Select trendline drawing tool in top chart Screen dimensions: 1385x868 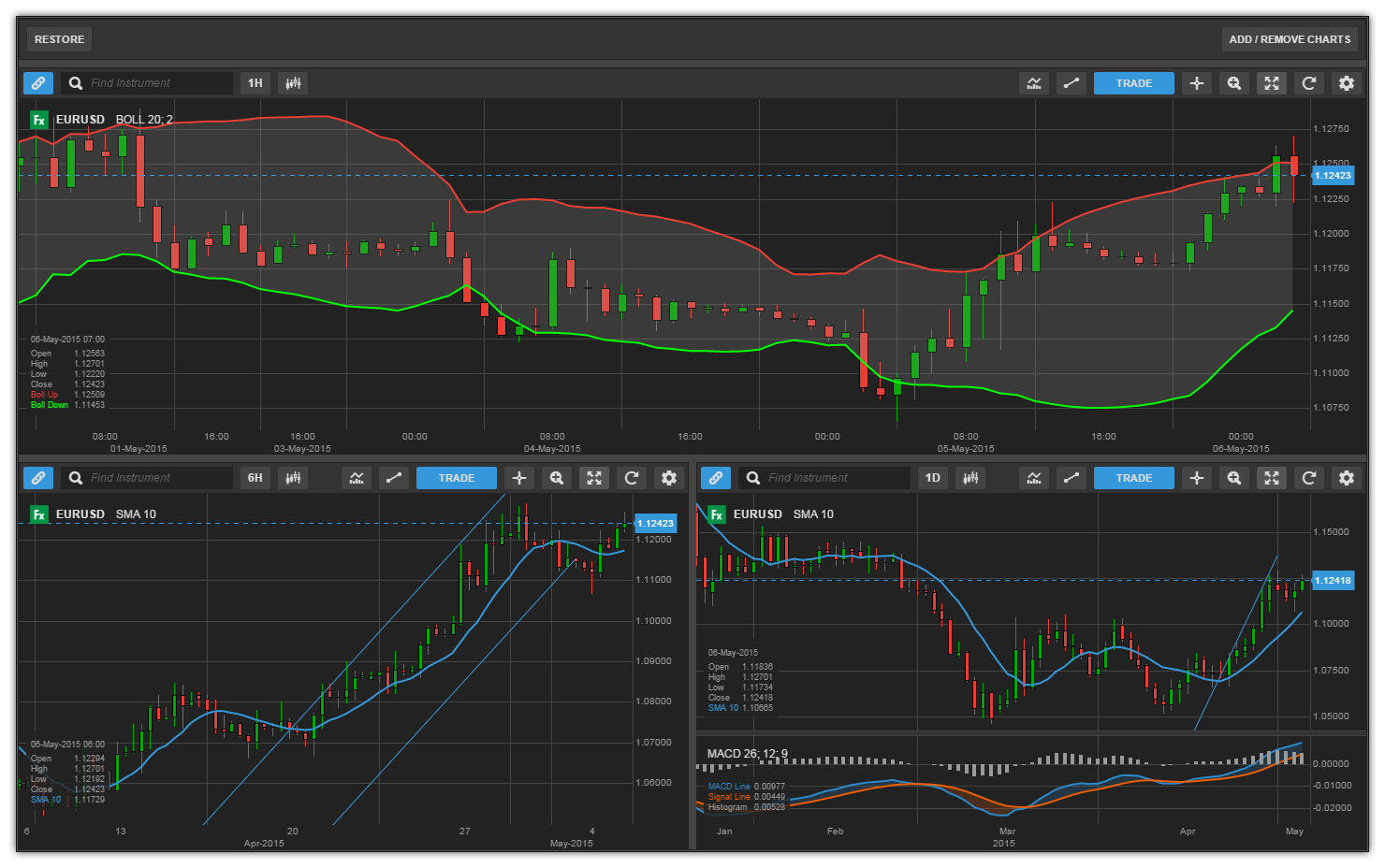coord(1072,83)
